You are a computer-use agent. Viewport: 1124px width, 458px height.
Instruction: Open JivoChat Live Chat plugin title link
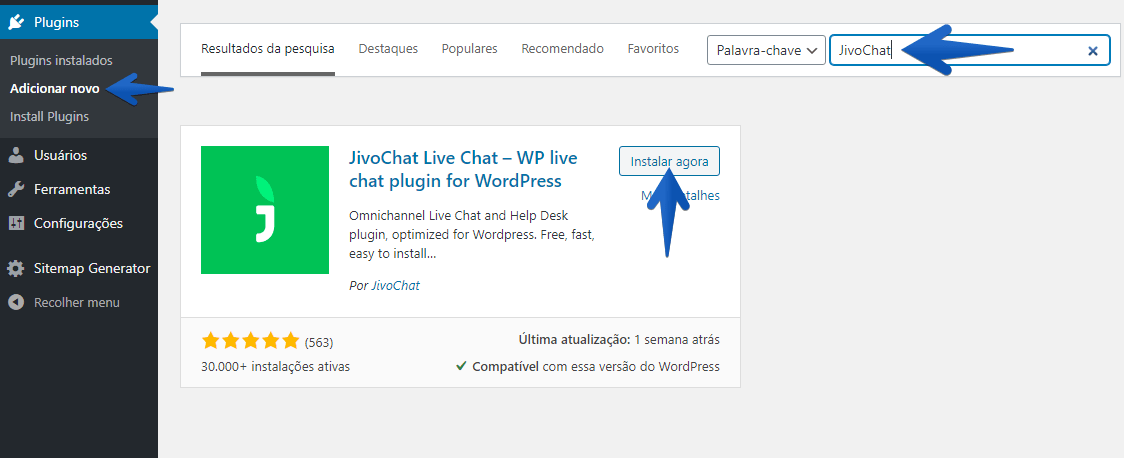pos(463,169)
